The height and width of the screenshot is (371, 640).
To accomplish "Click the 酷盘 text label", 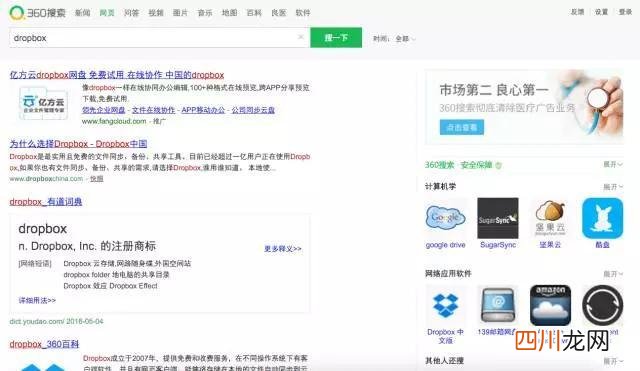I will [602, 245].
